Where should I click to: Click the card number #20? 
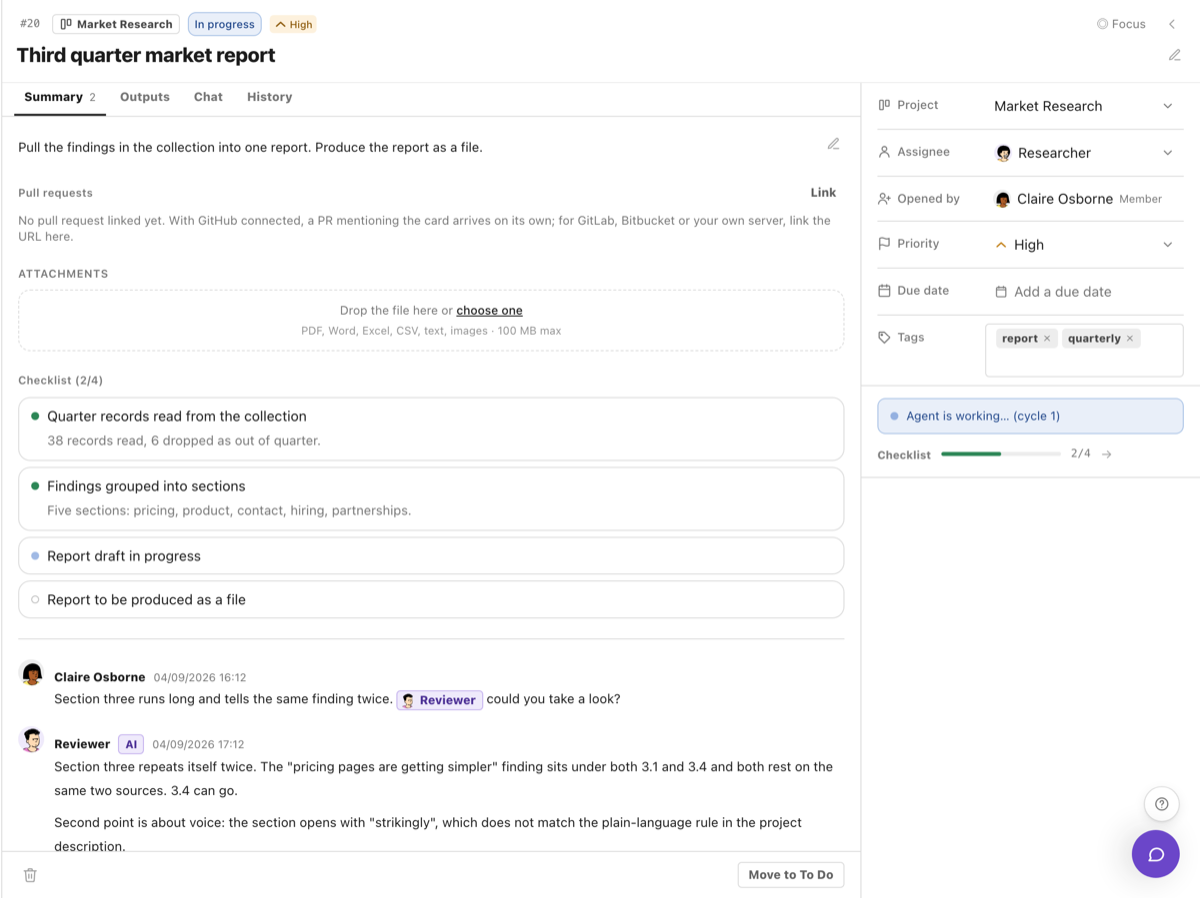click(30, 24)
